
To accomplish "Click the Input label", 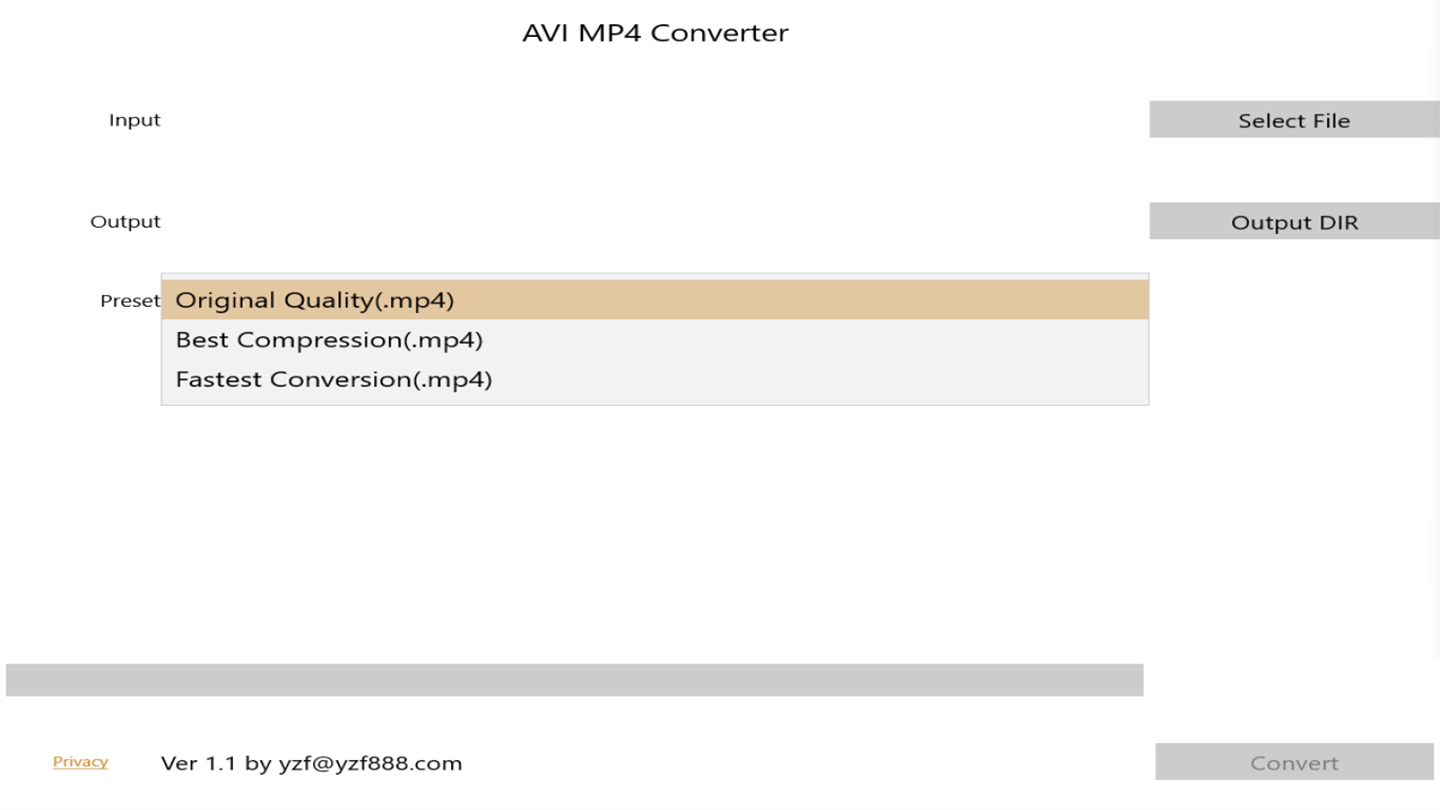I will point(134,120).
